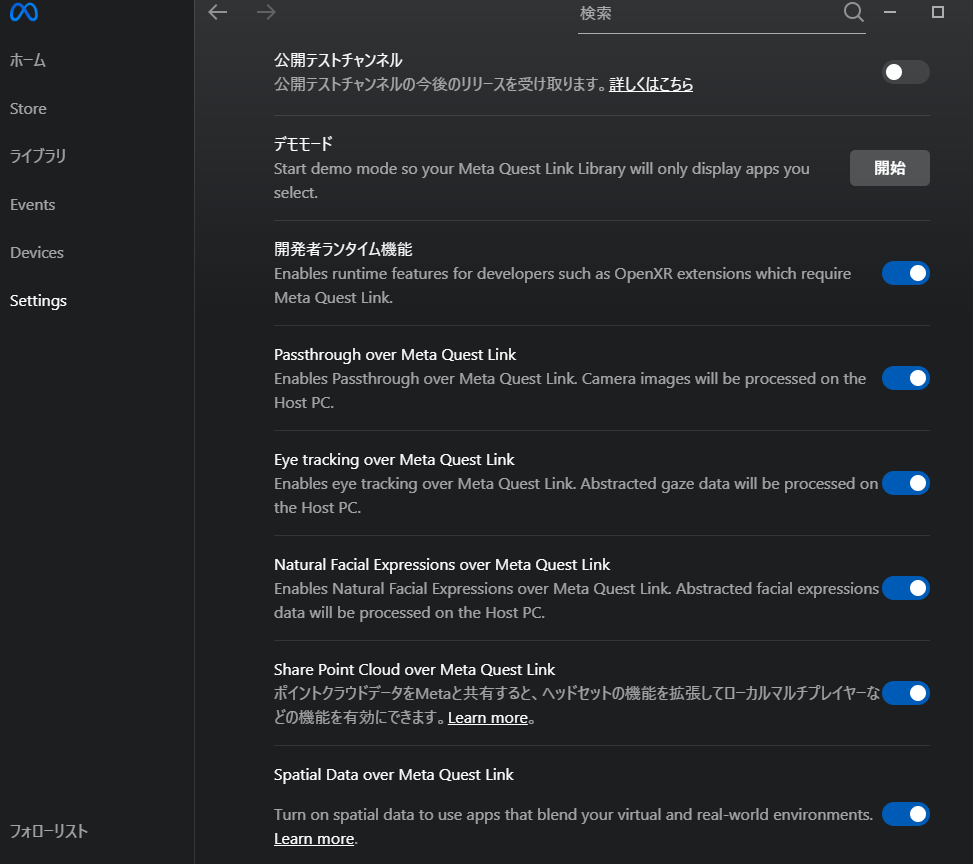Click the 'Eye tracking over Meta Quest Link' title
This screenshot has width=973, height=864.
pyautogui.click(x=394, y=459)
